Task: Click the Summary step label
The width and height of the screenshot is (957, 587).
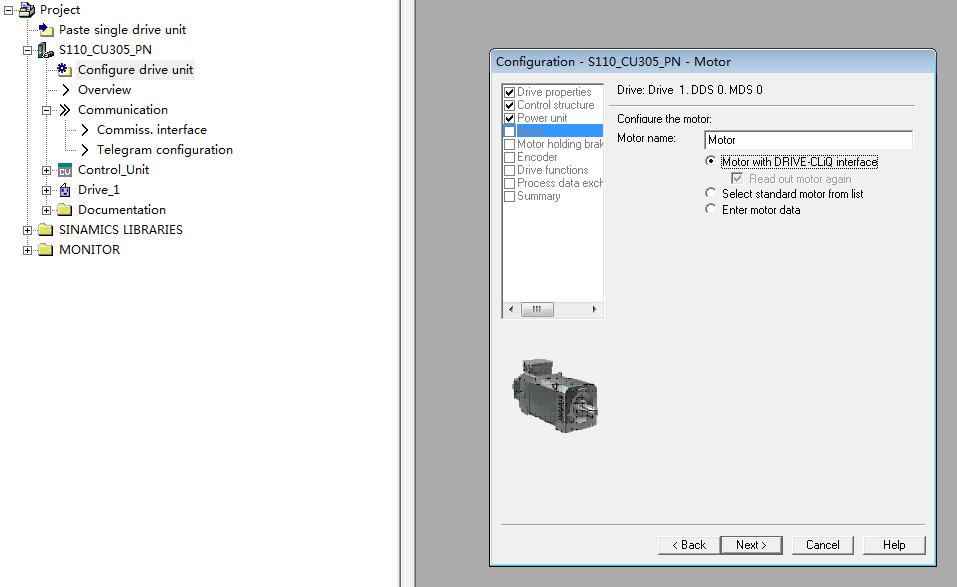Action: (538, 196)
